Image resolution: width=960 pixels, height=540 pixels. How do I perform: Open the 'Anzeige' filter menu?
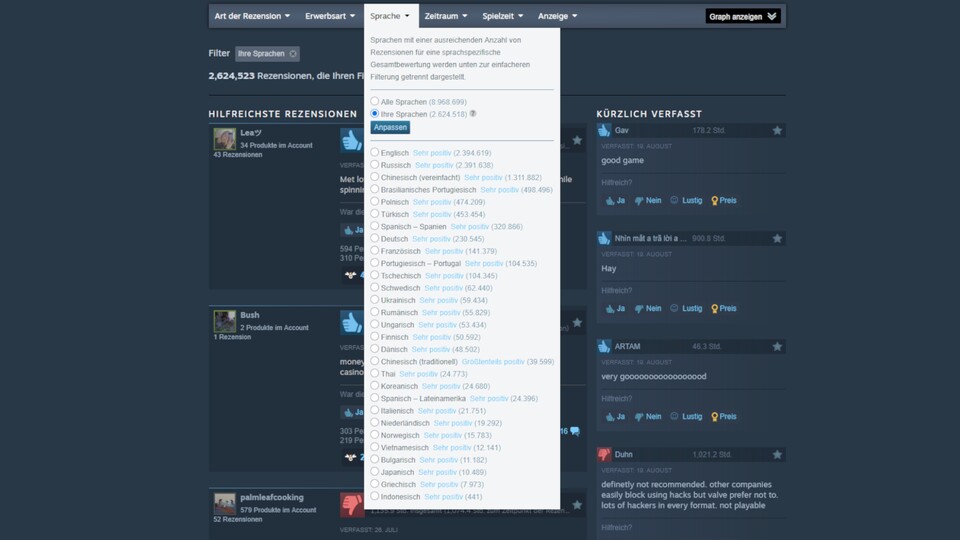557,16
